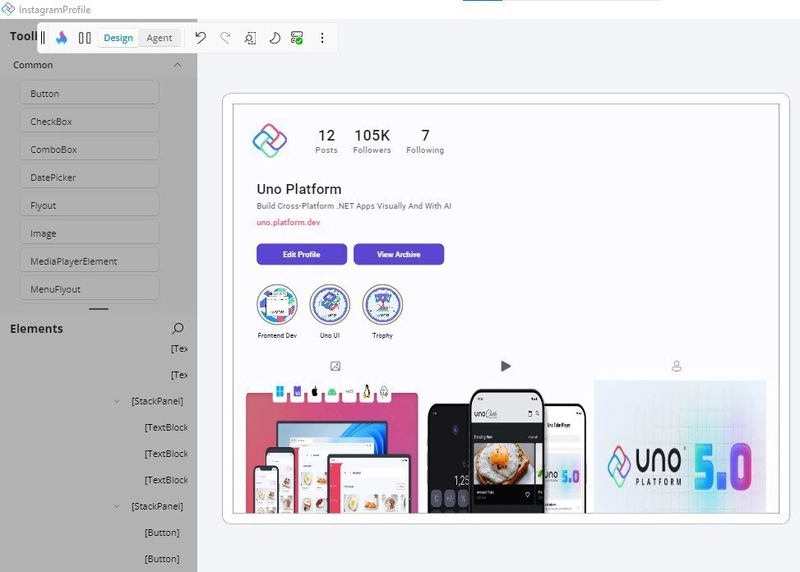Click the server connection status icon

297,38
